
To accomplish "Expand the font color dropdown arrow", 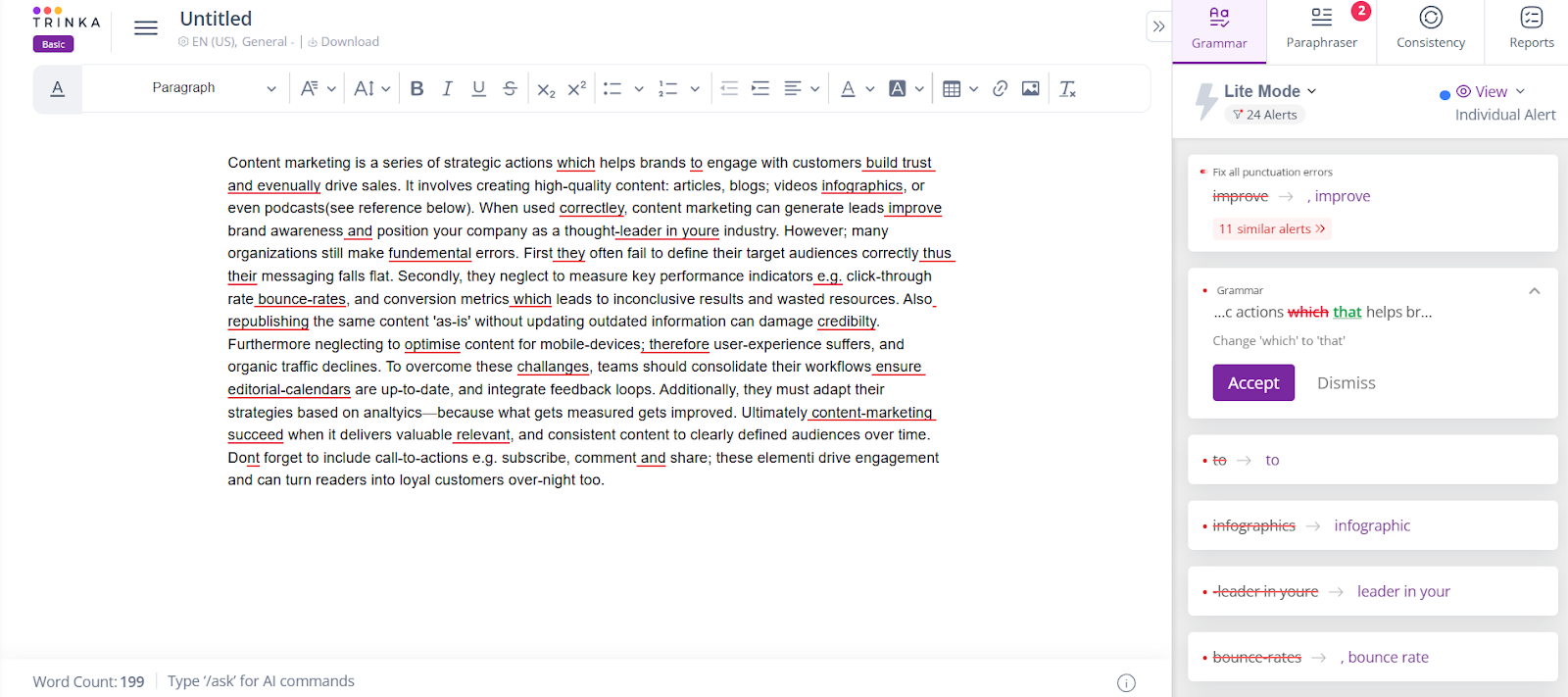I will point(870,88).
